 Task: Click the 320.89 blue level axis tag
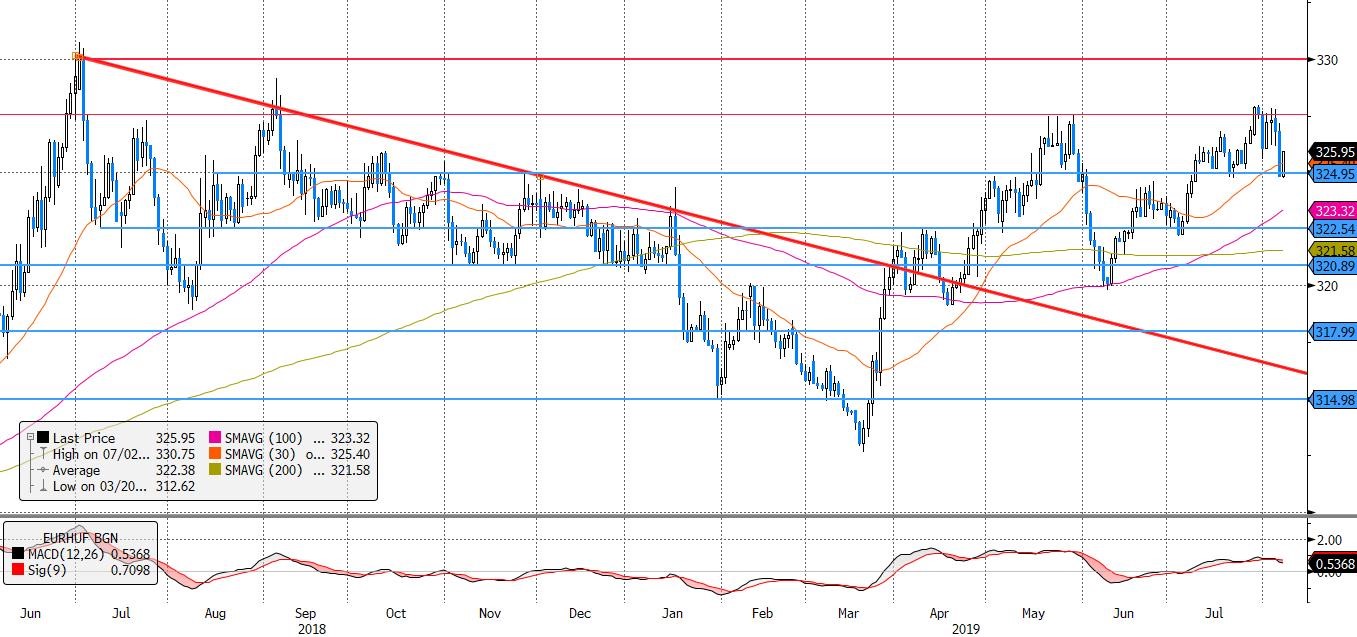(1333, 266)
